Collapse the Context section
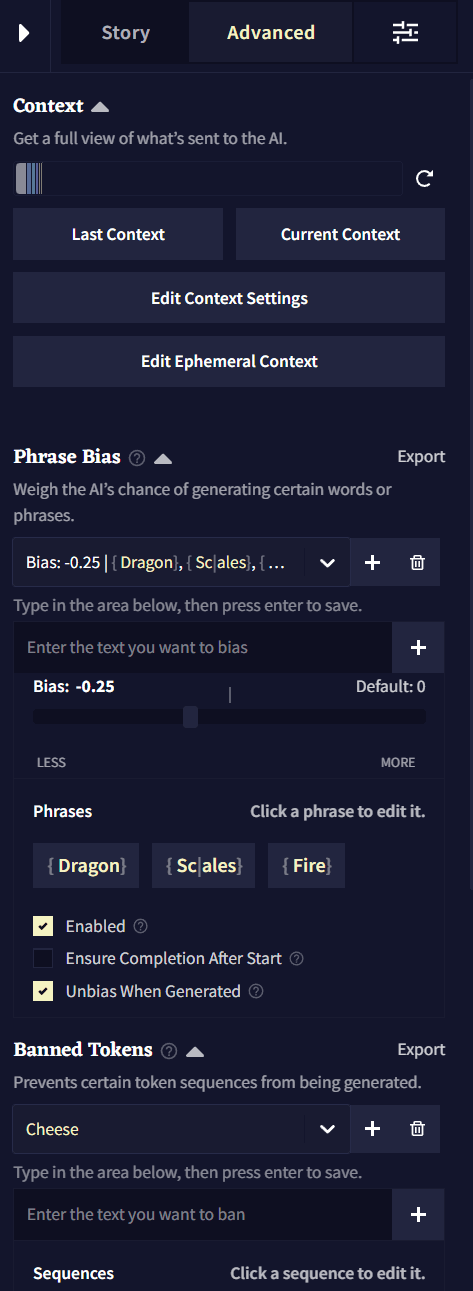 [101, 107]
